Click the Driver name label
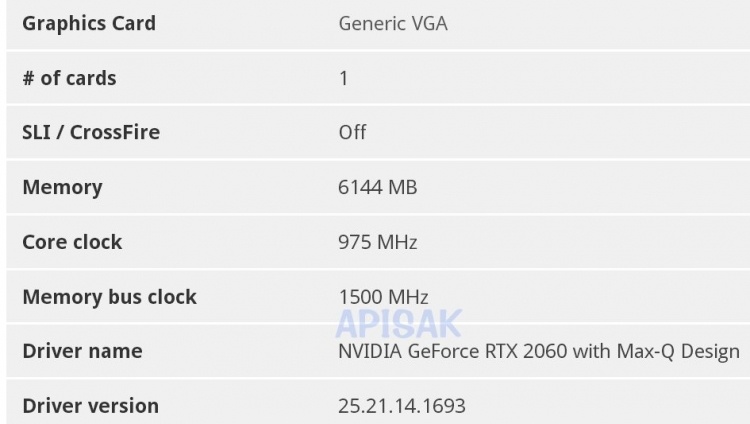This screenshot has width=750, height=424. 82,351
